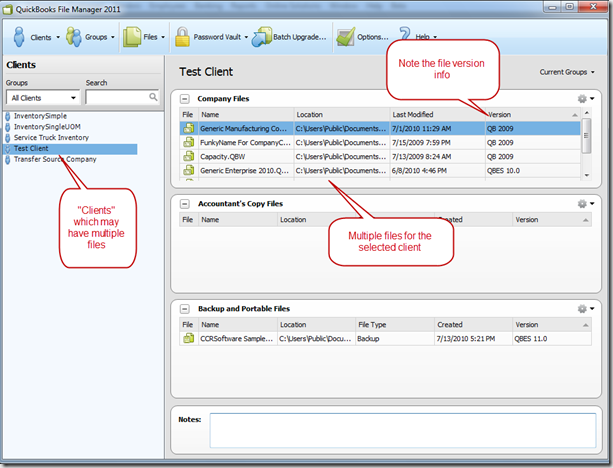Open the Files menu dropdown arrow
The height and width of the screenshot is (468, 613).
pyautogui.click(x=163, y=38)
